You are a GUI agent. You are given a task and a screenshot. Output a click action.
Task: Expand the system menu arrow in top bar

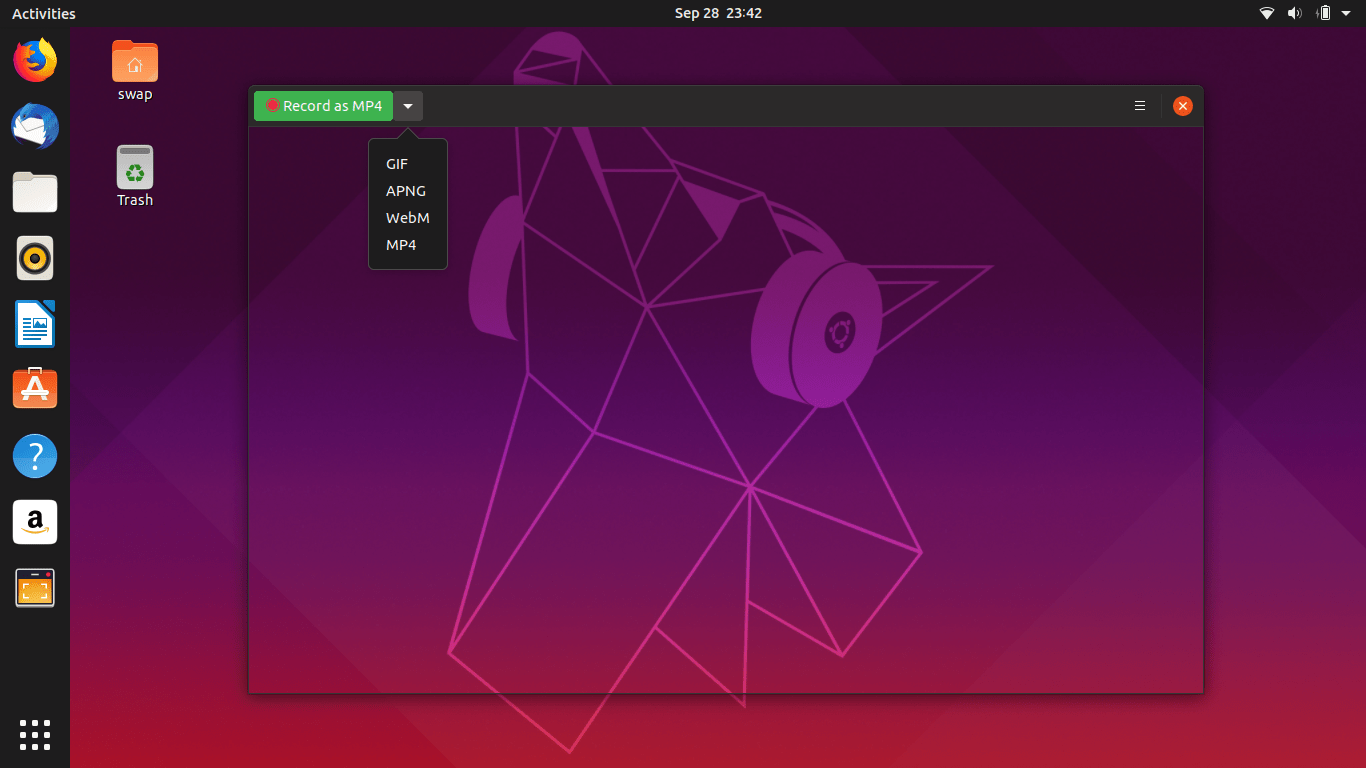click(x=1346, y=13)
